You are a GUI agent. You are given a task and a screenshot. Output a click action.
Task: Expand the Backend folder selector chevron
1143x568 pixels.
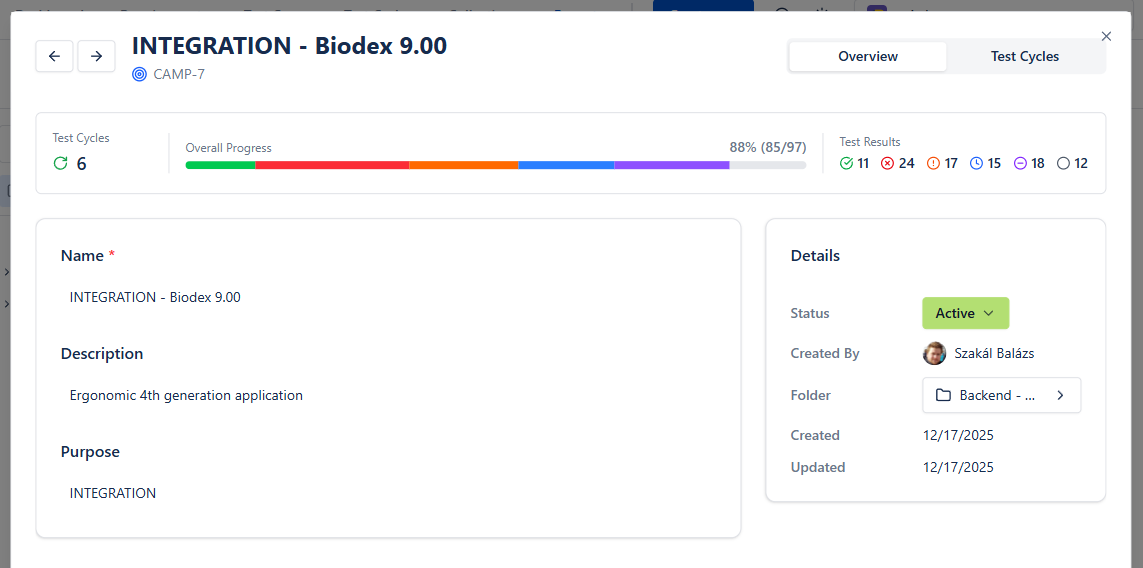pos(1060,395)
